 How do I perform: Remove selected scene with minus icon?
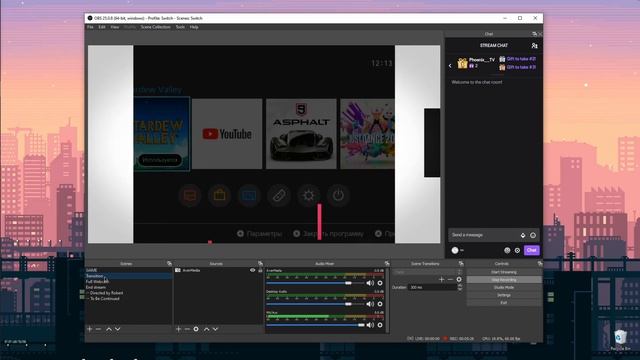pyautogui.click(x=98, y=329)
